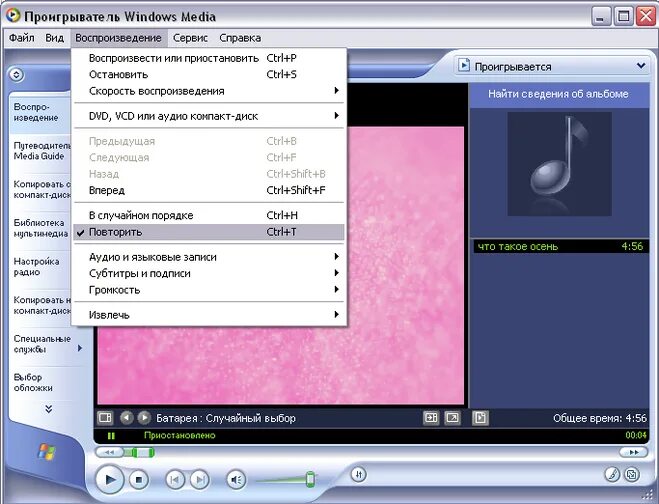659x504 pixels.
Task: Select the previous visualization arrow
Action: coord(127,418)
